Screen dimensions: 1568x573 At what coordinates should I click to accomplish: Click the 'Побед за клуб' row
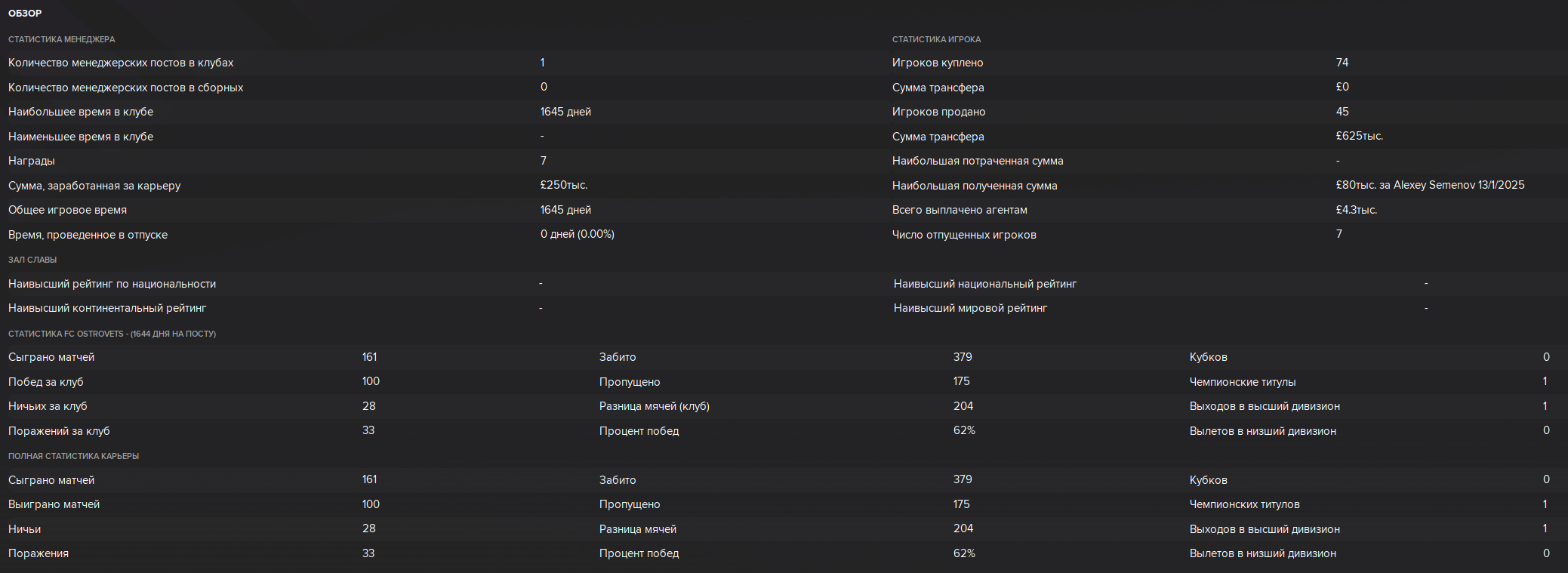click(x=295, y=382)
